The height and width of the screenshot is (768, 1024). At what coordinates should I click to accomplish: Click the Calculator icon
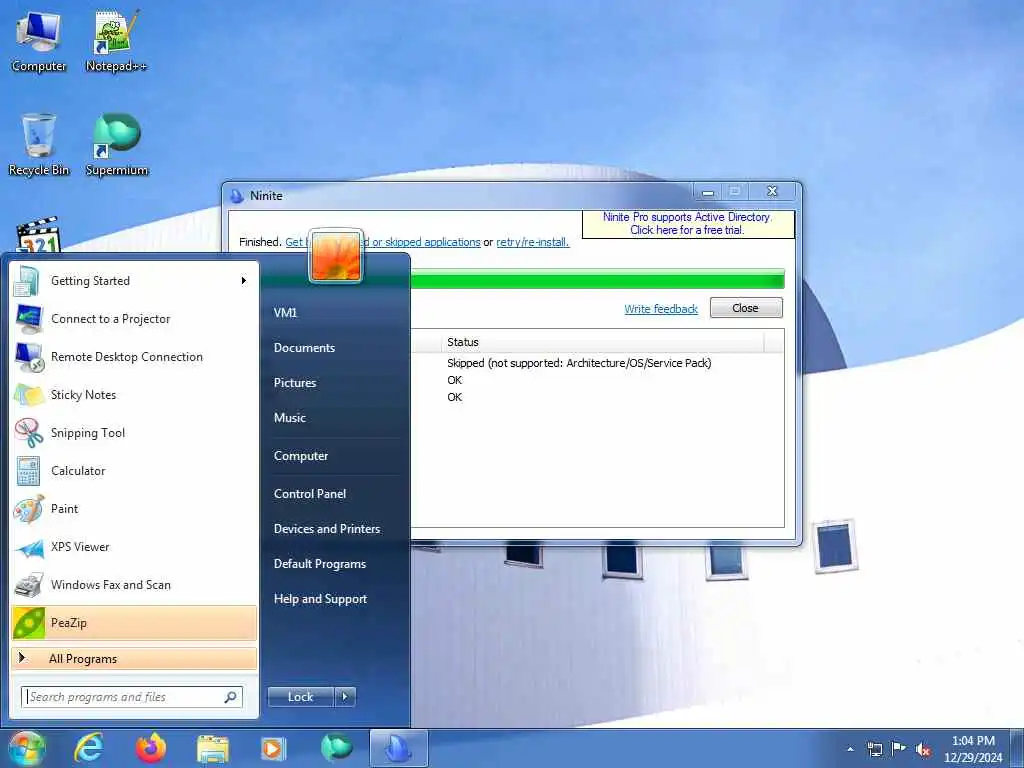(29, 471)
